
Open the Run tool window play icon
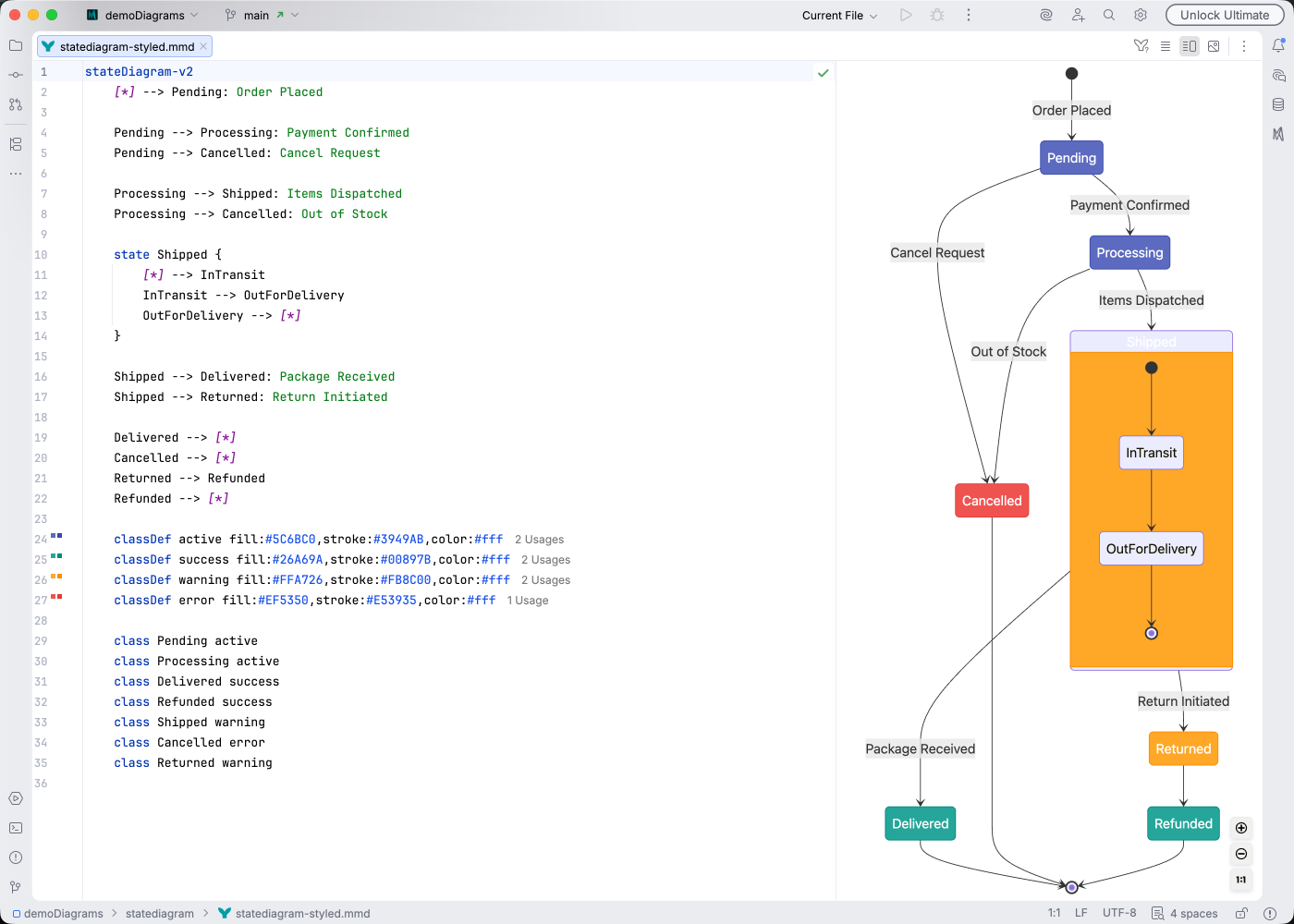(16, 798)
